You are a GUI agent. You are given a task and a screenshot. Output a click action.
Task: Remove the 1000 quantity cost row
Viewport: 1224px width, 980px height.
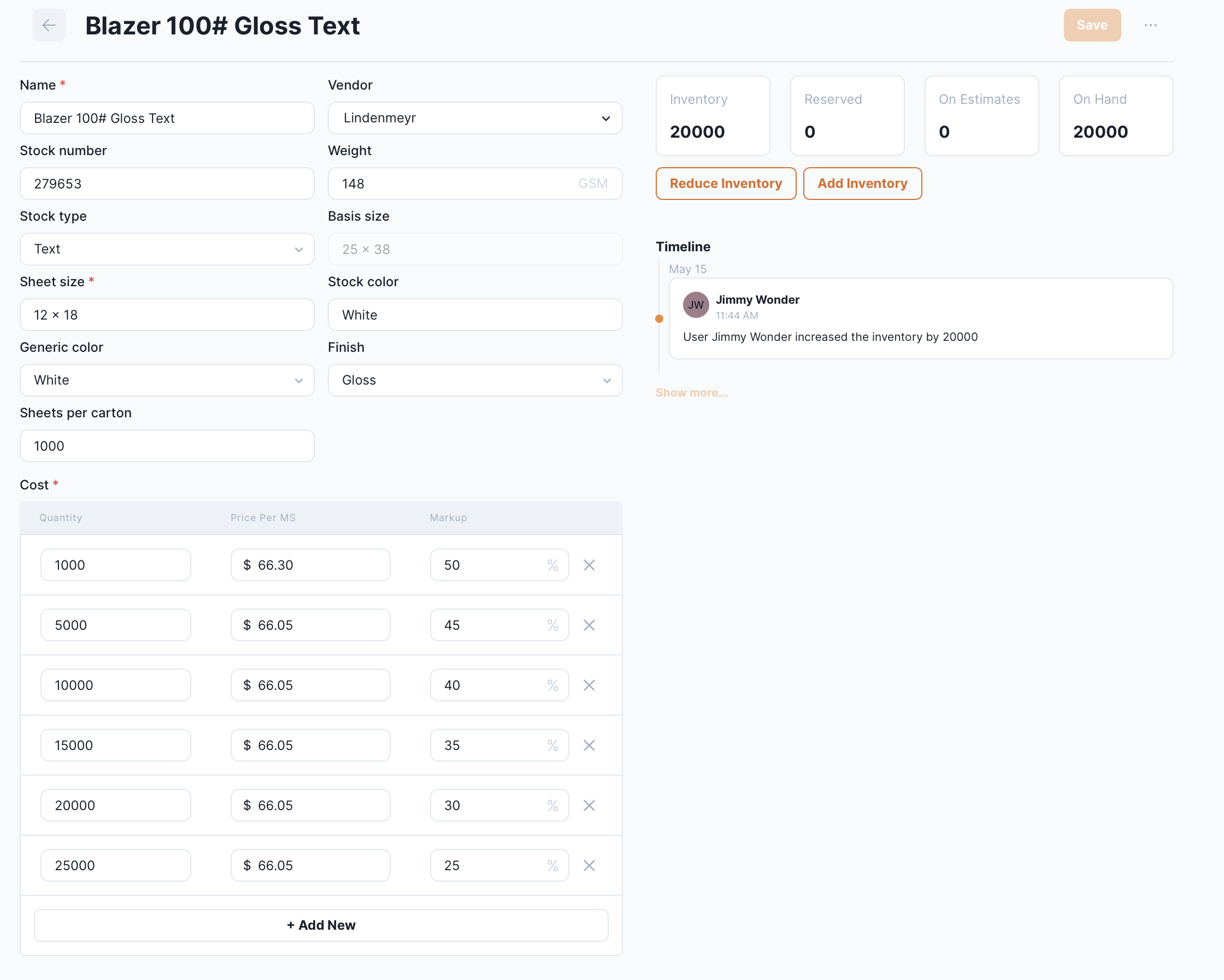pyautogui.click(x=589, y=565)
